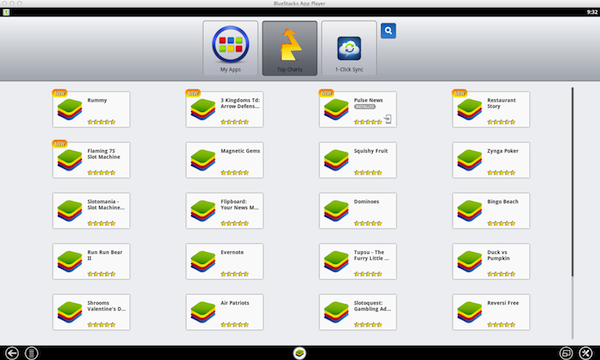Click the INSTALLED badge under Pulse News

pyautogui.click(x=364, y=107)
